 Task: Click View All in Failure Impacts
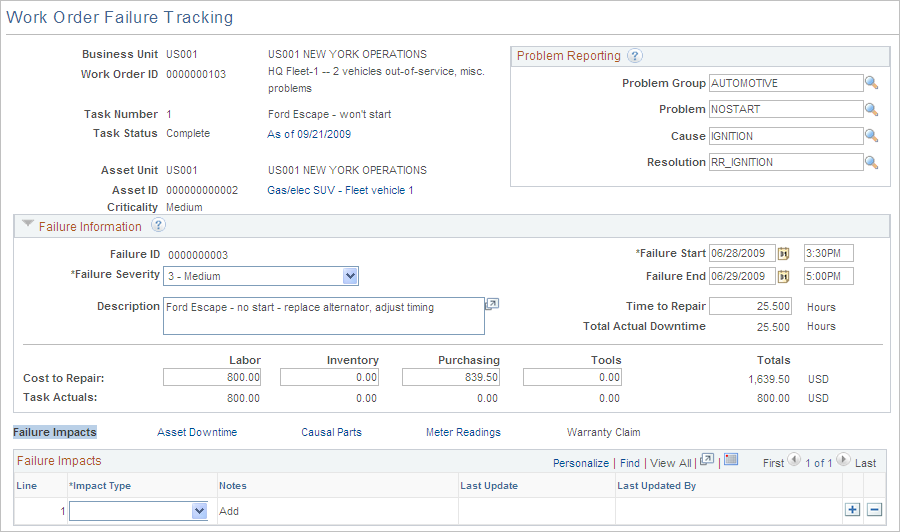tap(670, 463)
